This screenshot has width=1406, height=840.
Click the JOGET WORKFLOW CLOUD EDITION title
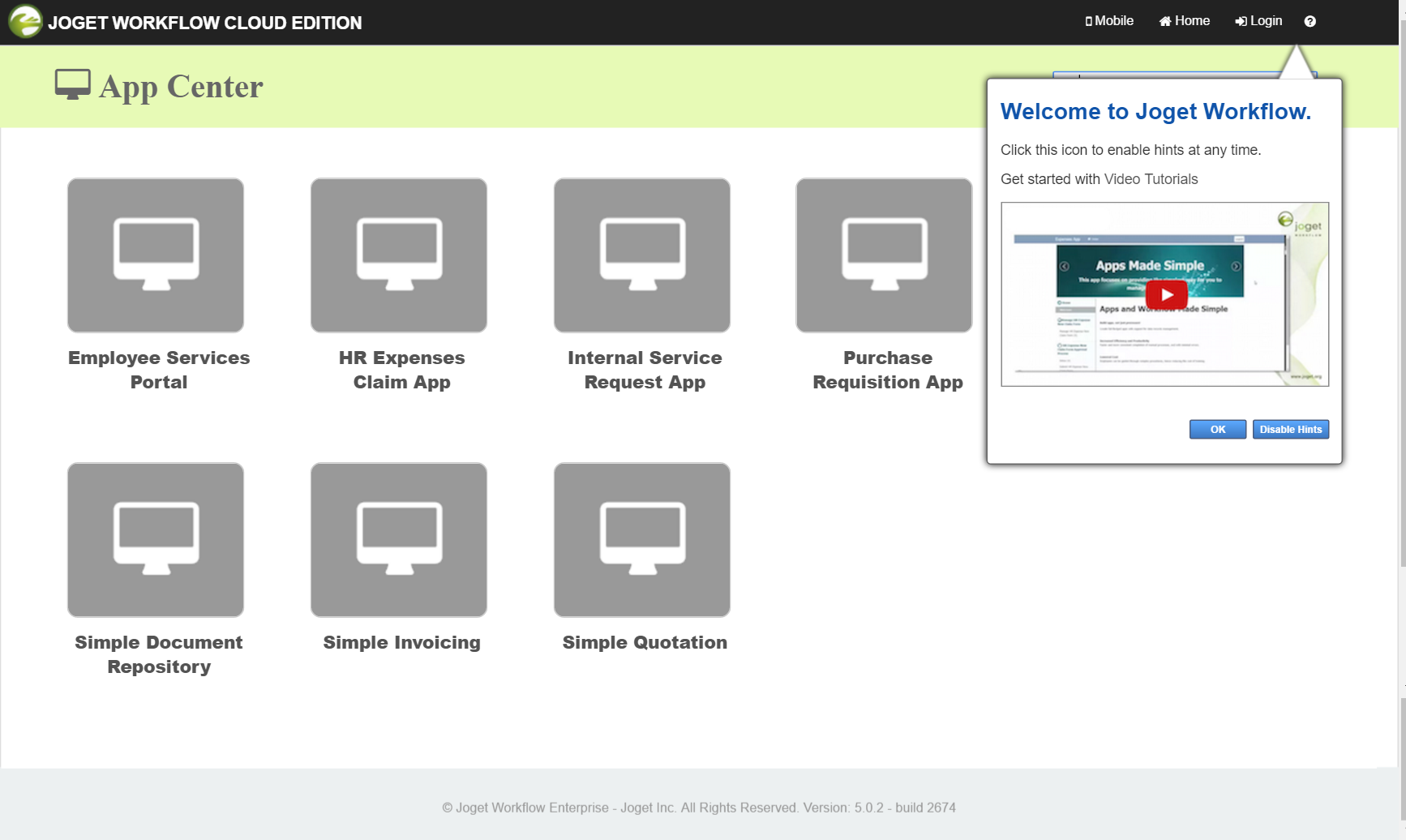coord(204,23)
